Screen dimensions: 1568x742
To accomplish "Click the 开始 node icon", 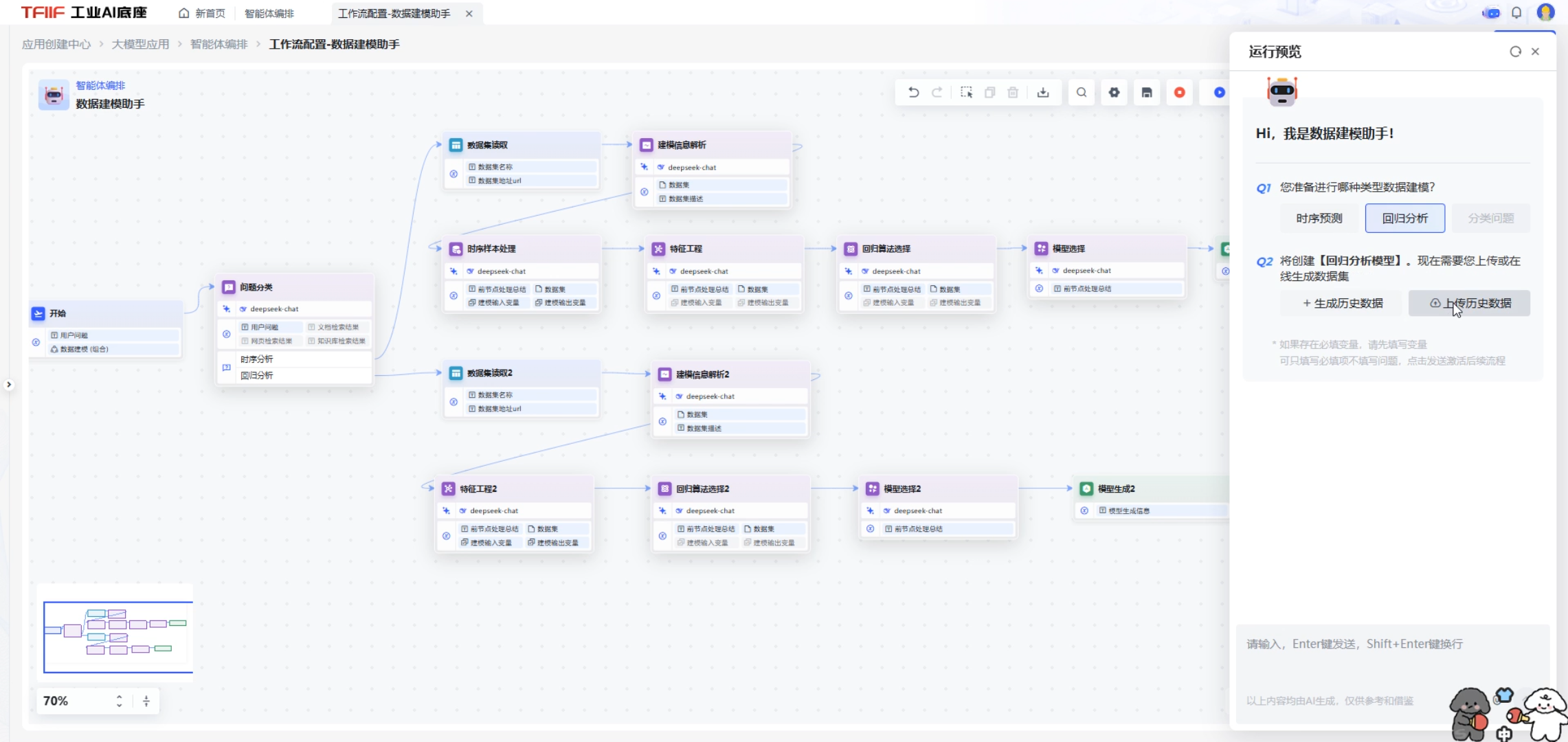I will pyautogui.click(x=38, y=313).
